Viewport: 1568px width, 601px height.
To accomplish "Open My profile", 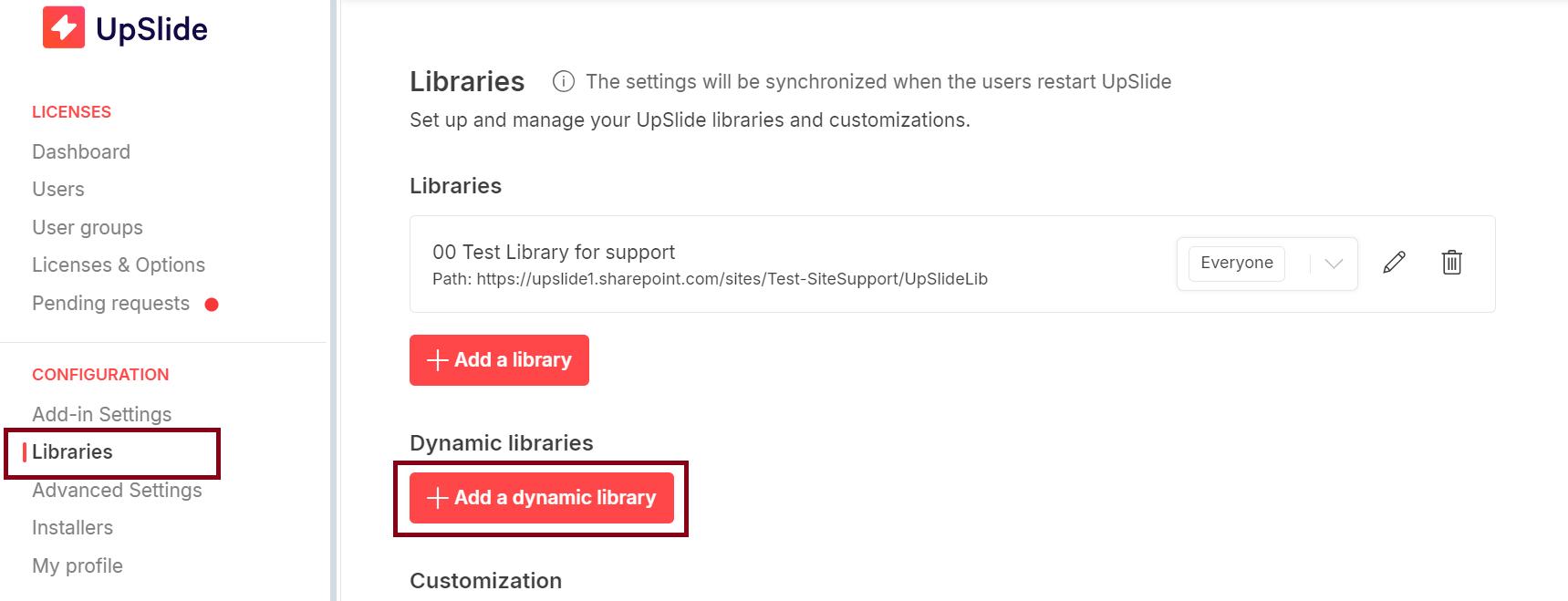I will pyautogui.click(x=78, y=565).
